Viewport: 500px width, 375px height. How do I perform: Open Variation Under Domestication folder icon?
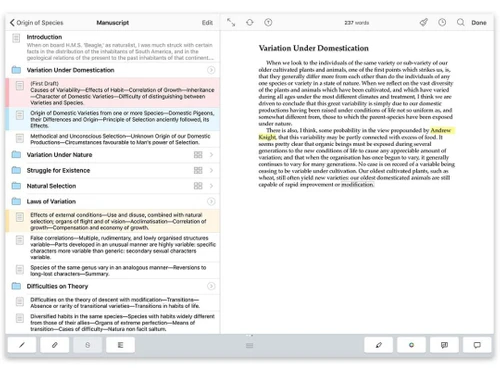pyautogui.click(x=16, y=70)
